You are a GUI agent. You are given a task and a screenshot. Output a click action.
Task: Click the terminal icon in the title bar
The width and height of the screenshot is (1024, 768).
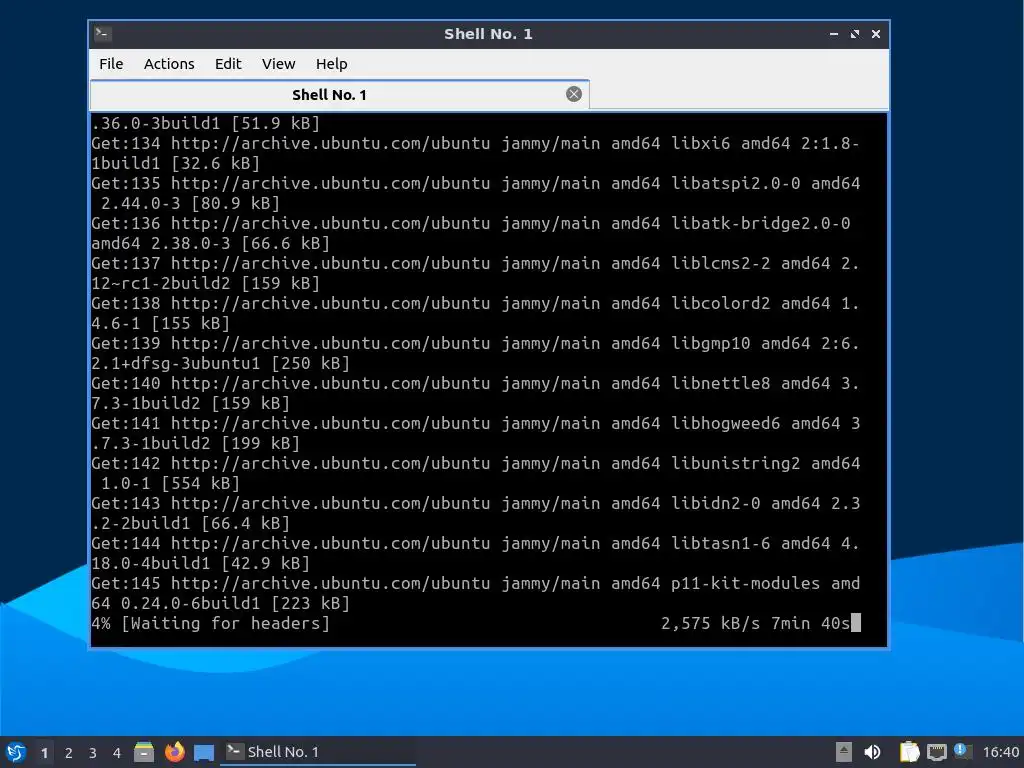[x=103, y=34]
